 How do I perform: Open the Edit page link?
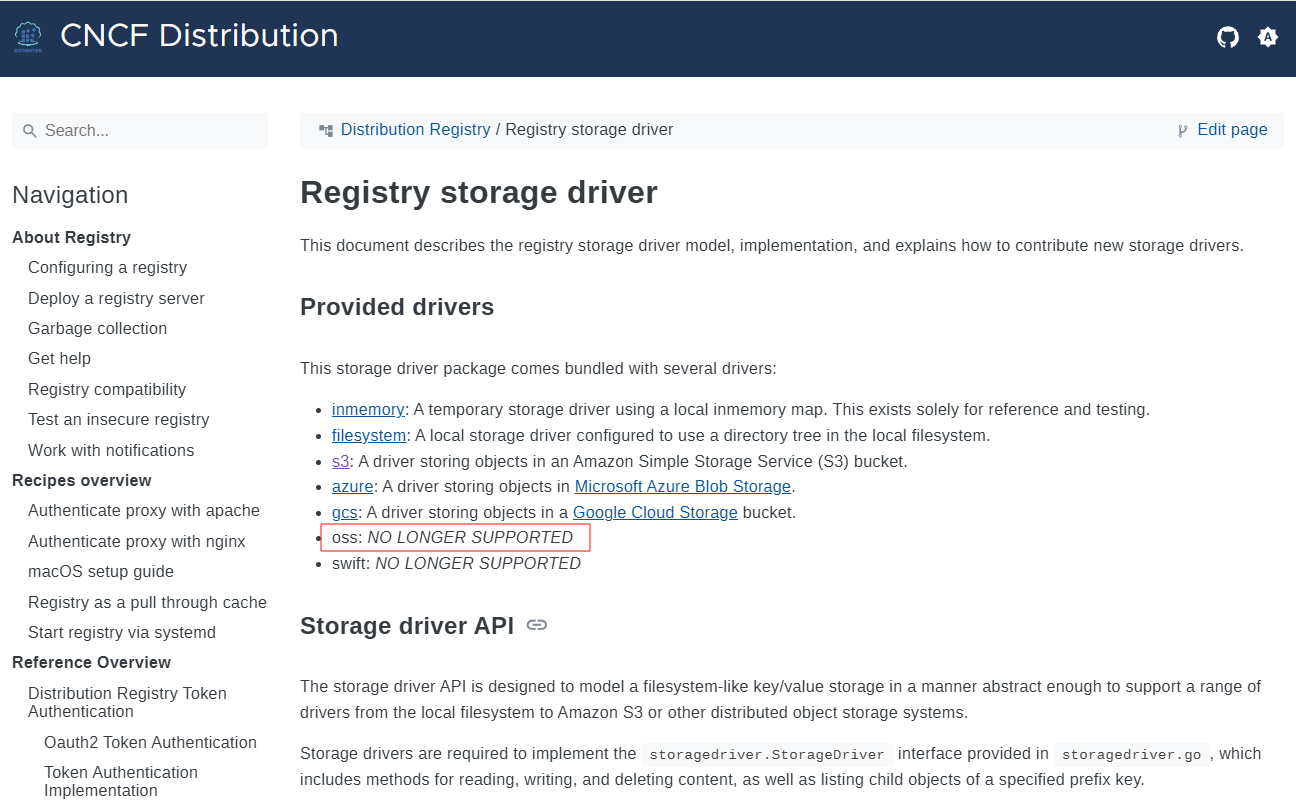1232,130
